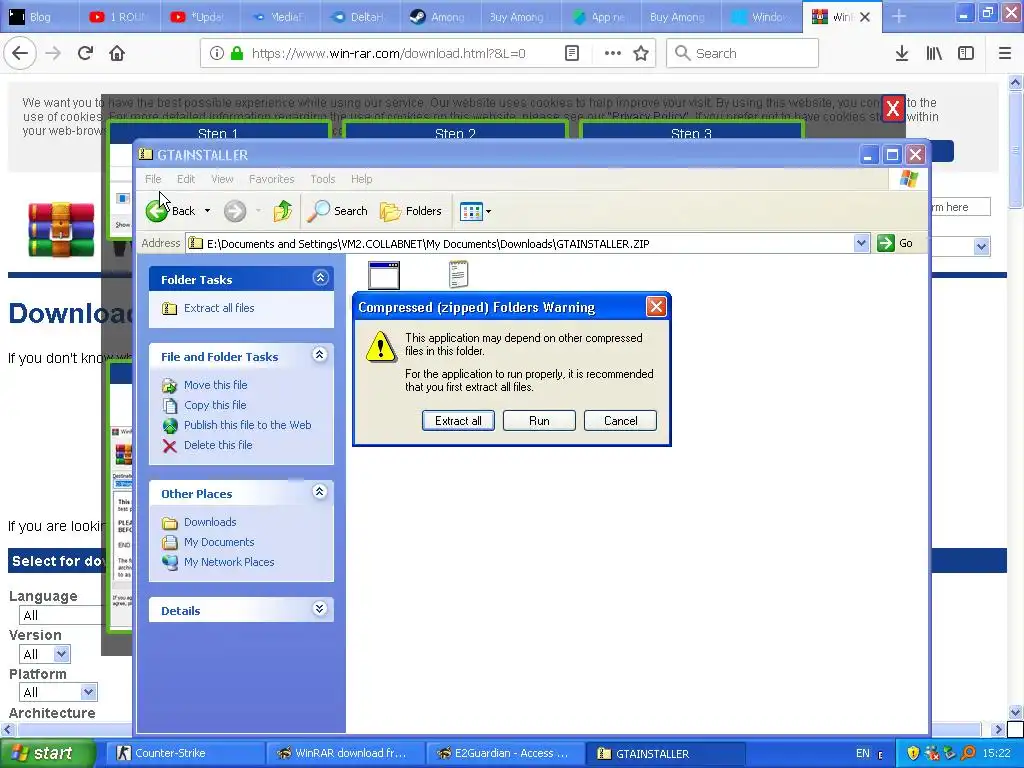Click the Firefox back button
The width and height of the screenshot is (1024, 768).
click(x=20, y=54)
